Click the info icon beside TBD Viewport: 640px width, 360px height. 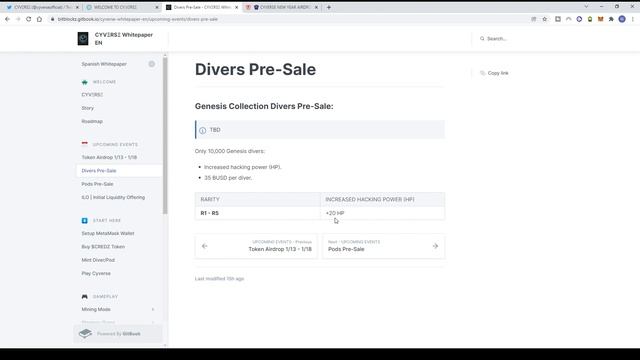coord(202,131)
